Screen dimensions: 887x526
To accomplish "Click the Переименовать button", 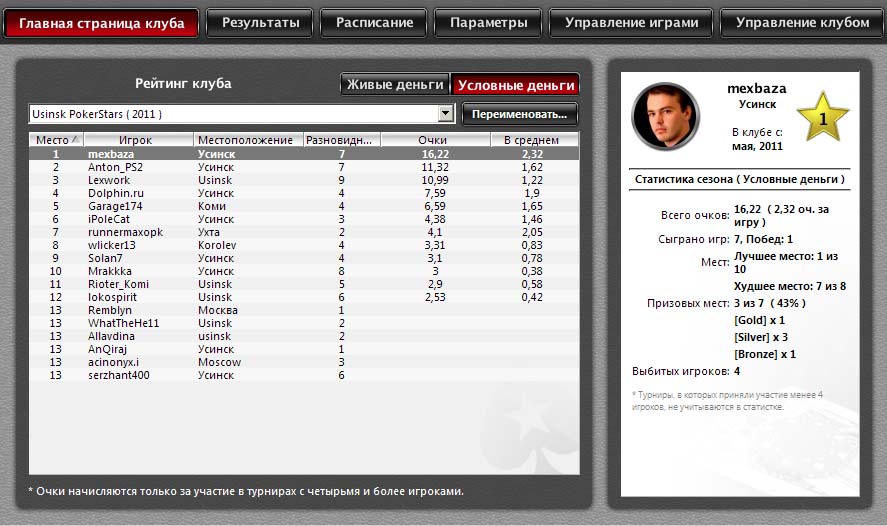I will 520,114.
